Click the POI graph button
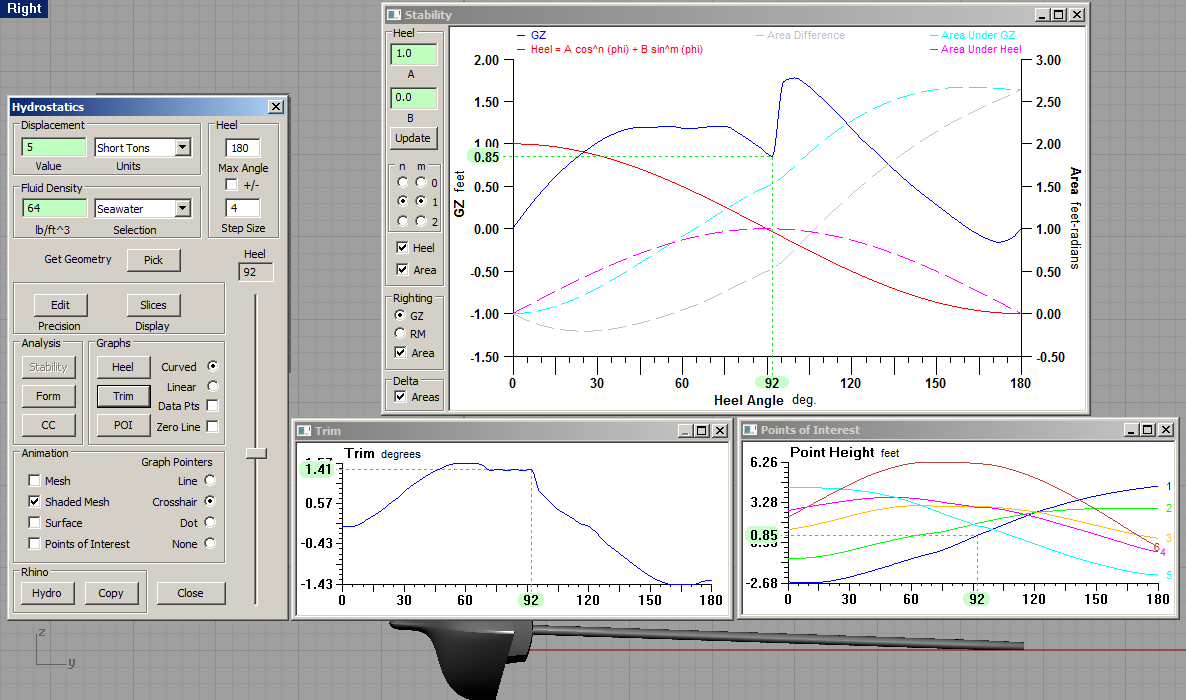The height and width of the screenshot is (700, 1186). coord(123,425)
